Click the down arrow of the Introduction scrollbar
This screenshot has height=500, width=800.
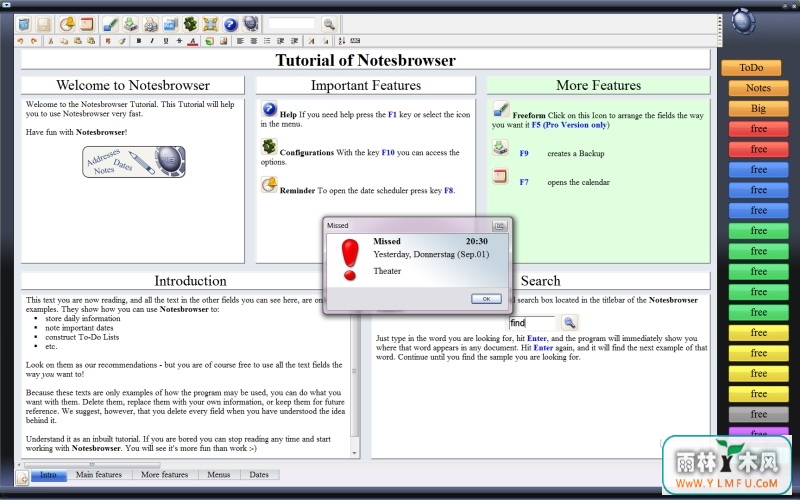tap(355, 453)
